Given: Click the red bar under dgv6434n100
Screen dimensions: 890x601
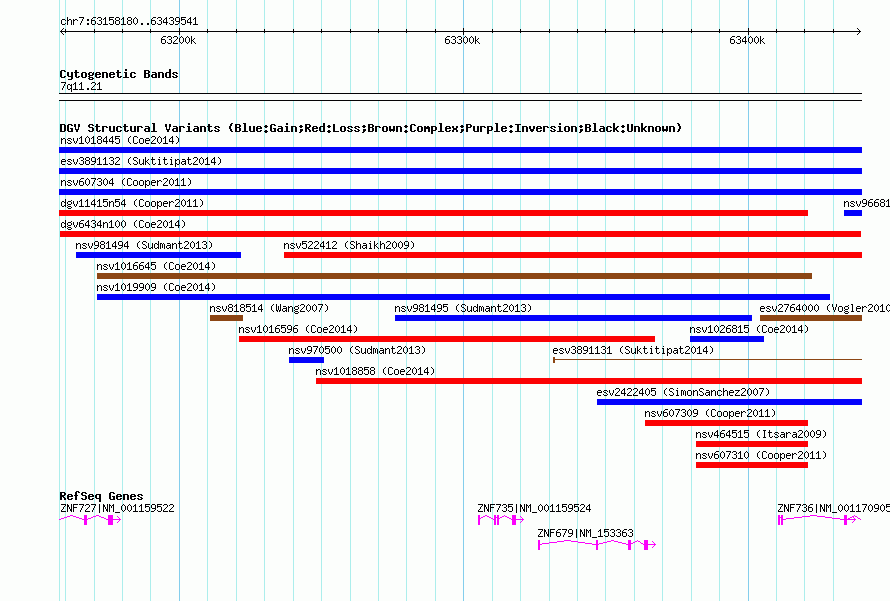Looking at the screenshot, I should (460, 234).
